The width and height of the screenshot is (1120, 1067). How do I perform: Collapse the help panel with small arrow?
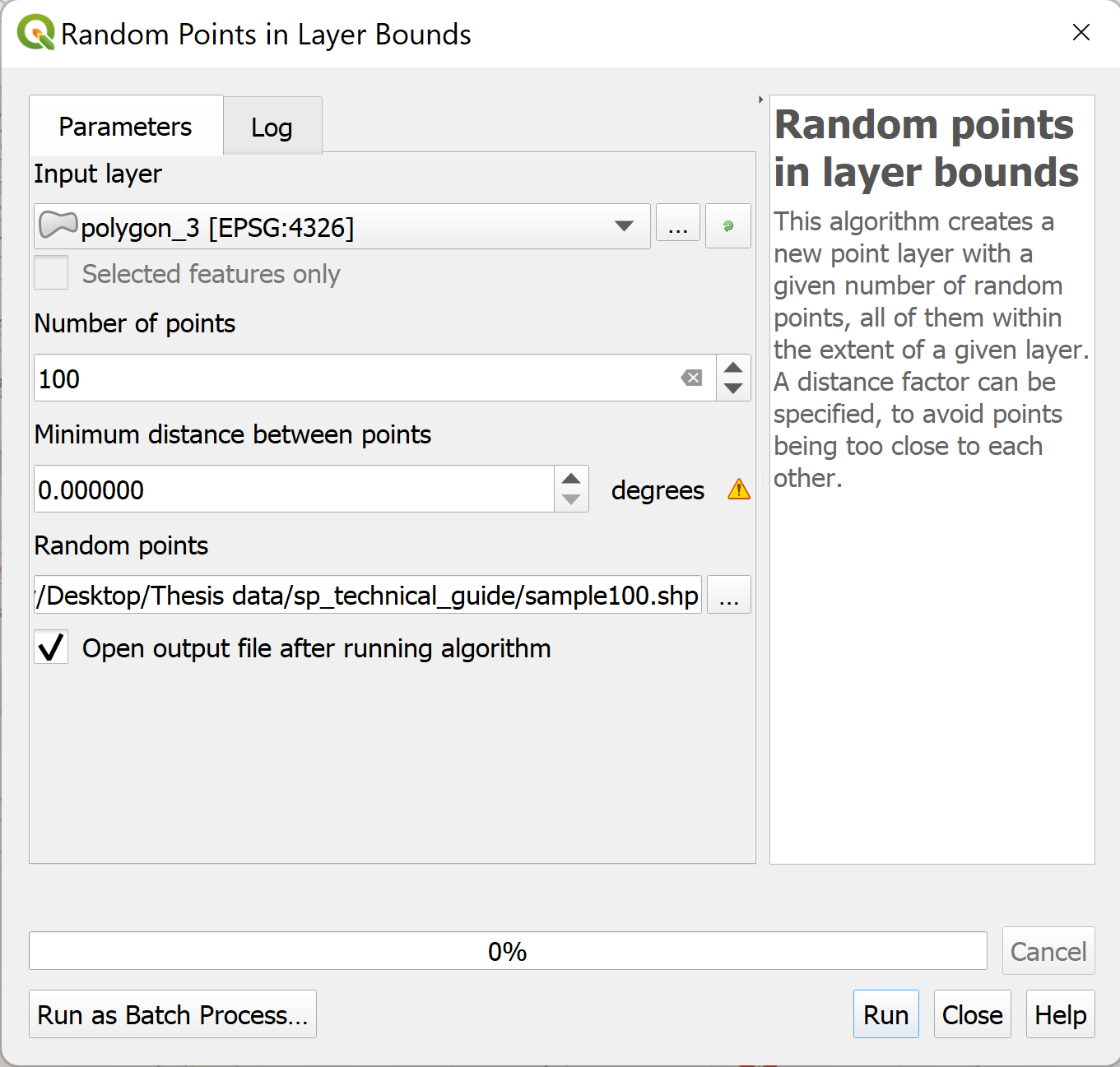760,100
